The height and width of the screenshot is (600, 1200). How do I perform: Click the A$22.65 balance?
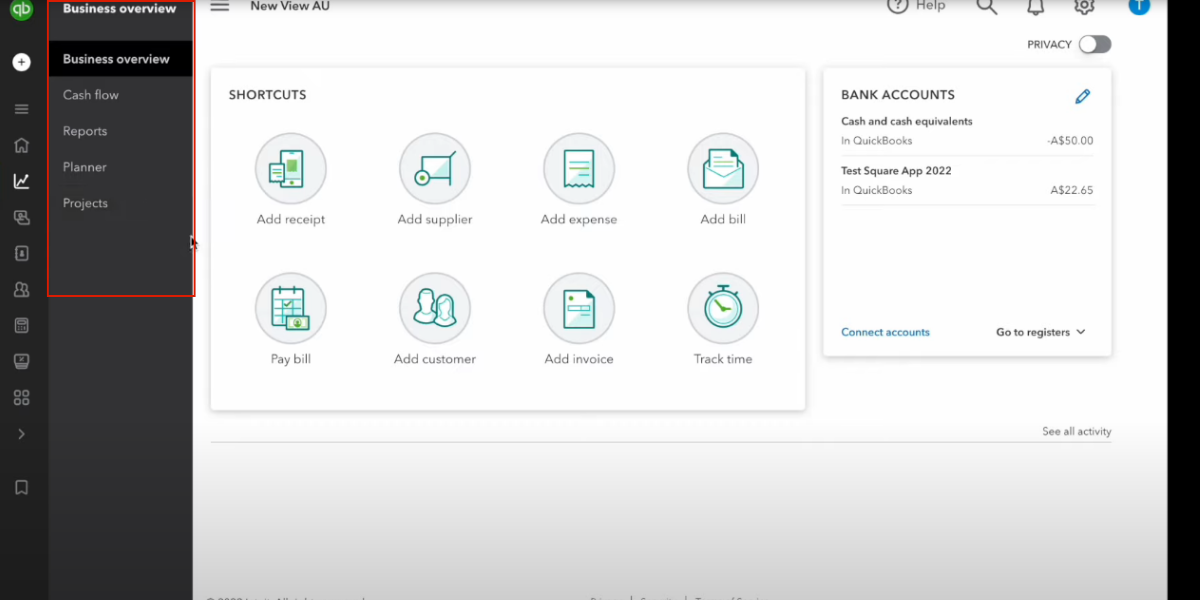pyautogui.click(x=1072, y=190)
